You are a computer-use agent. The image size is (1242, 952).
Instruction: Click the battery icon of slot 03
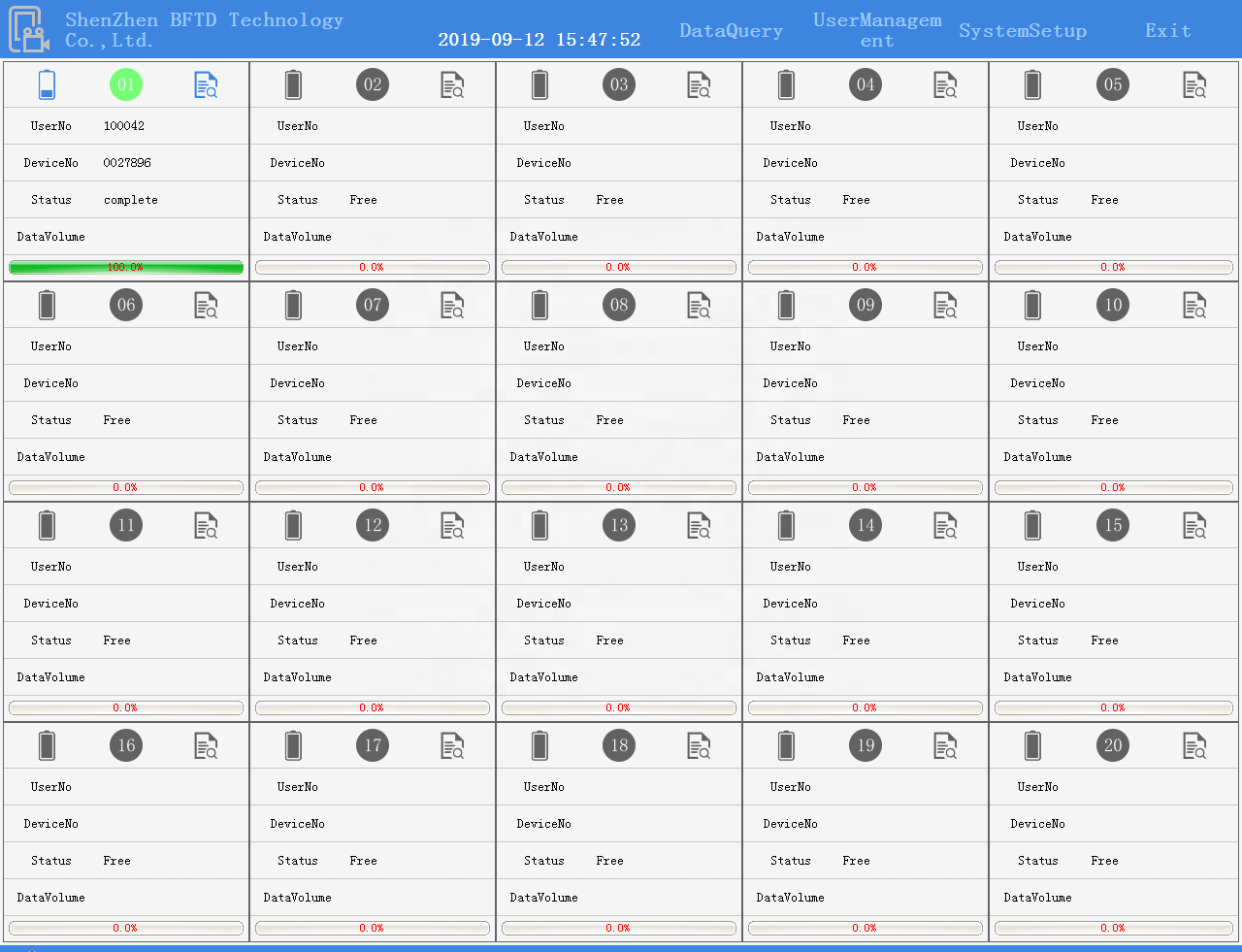539,84
